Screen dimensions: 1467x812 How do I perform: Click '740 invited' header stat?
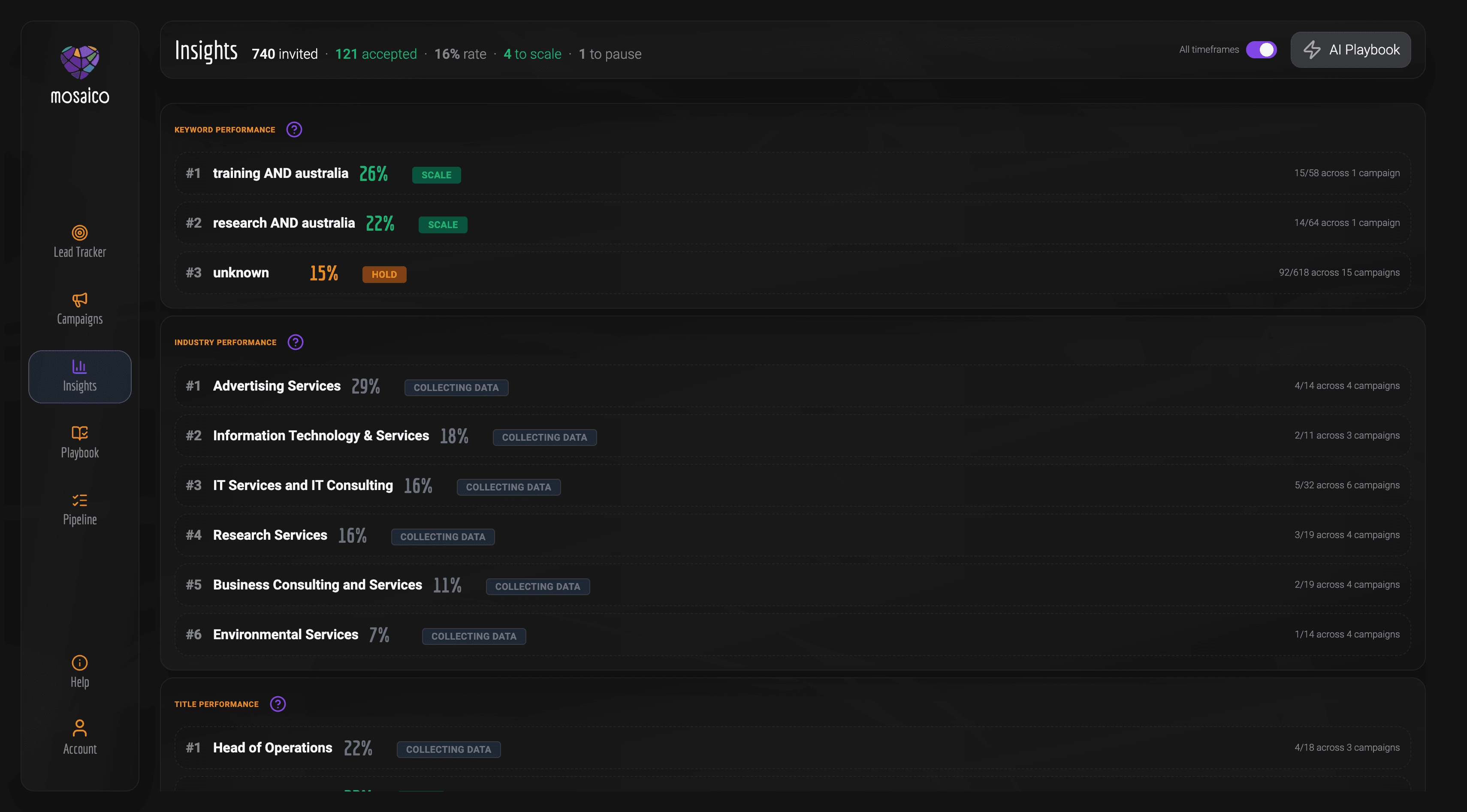[x=285, y=54]
